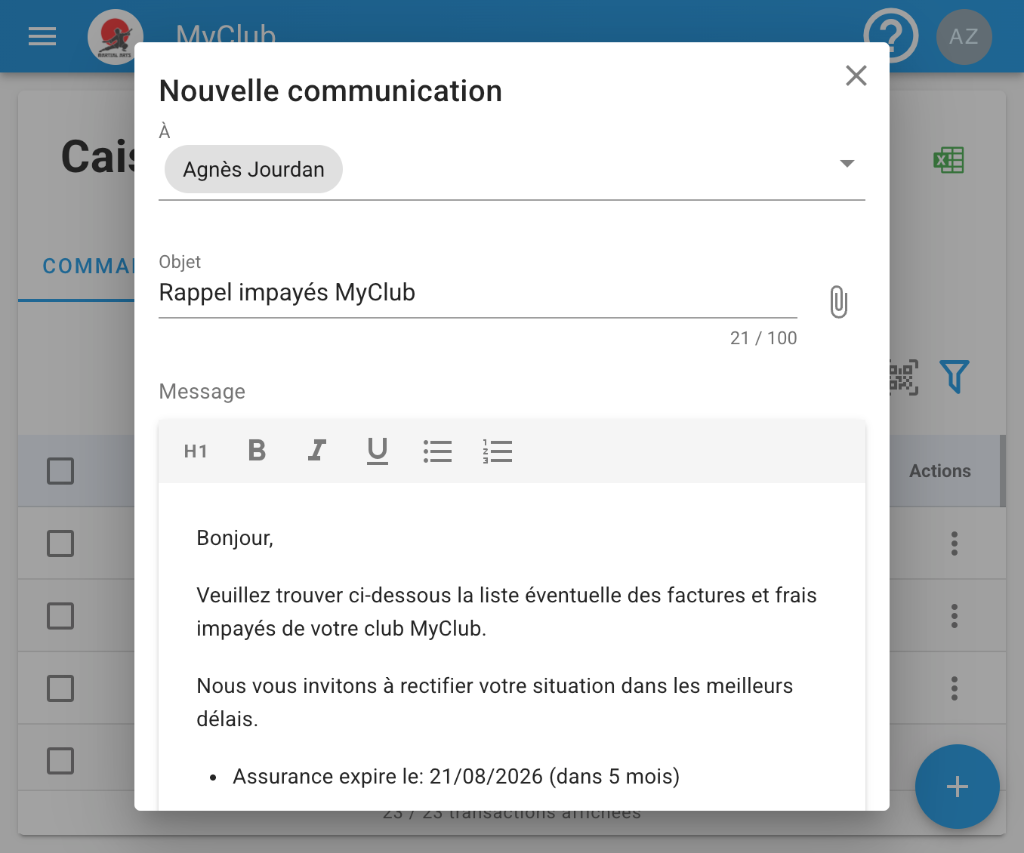This screenshot has width=1024, height=853.
Task: Expand the recipient dropdown arrow
Action: pyautogui.click(x=846, y=164)
